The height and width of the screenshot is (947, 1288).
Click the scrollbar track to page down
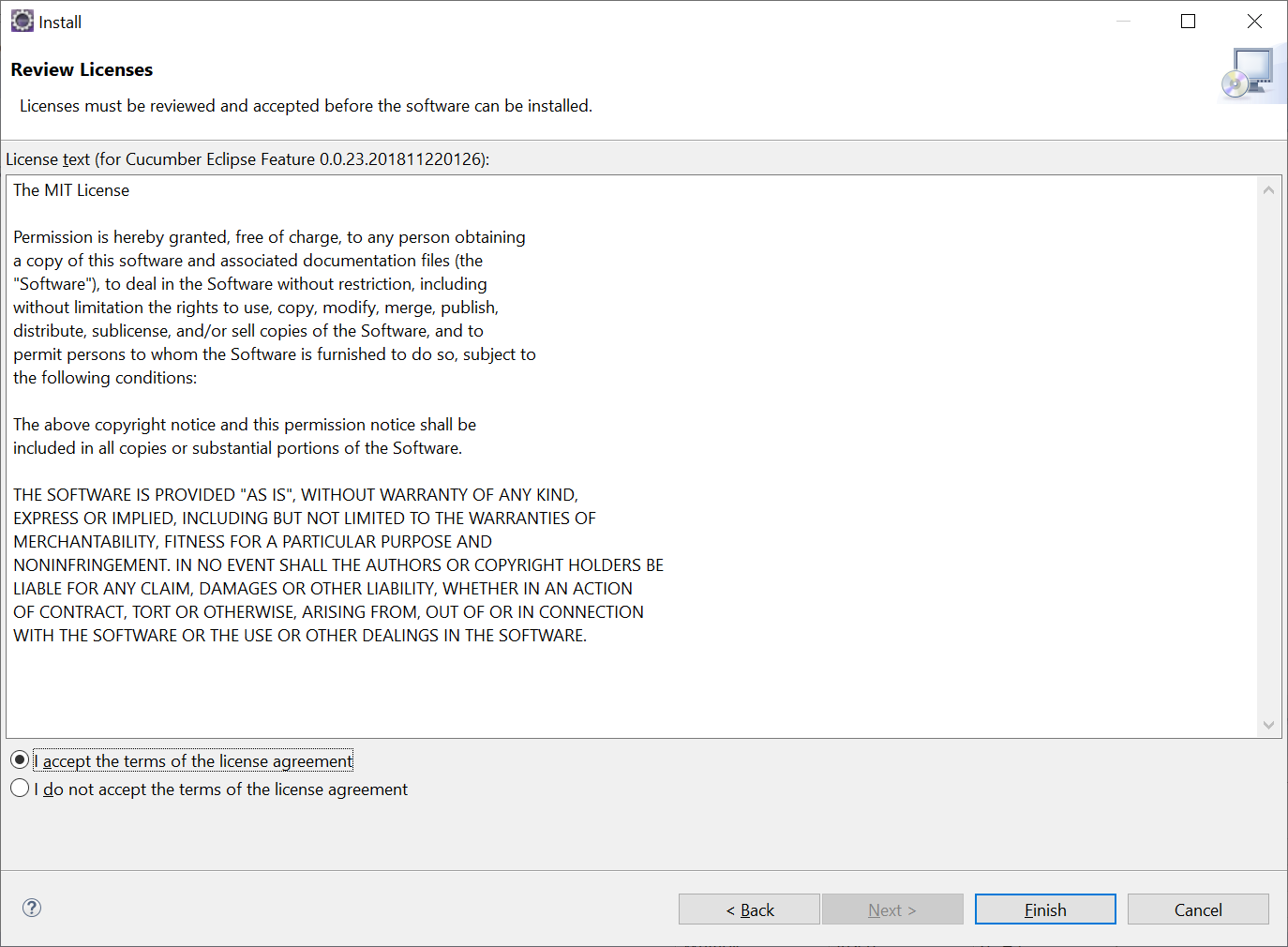pyautogui.click(x=1268, y=563)
